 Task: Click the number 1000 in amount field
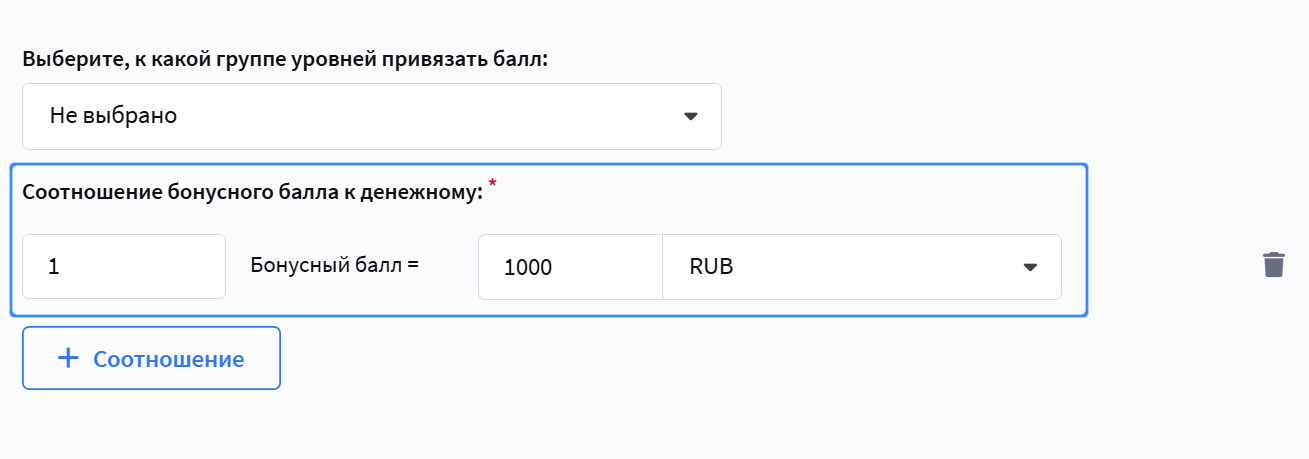pyautogui.click(x=529, y=268)
